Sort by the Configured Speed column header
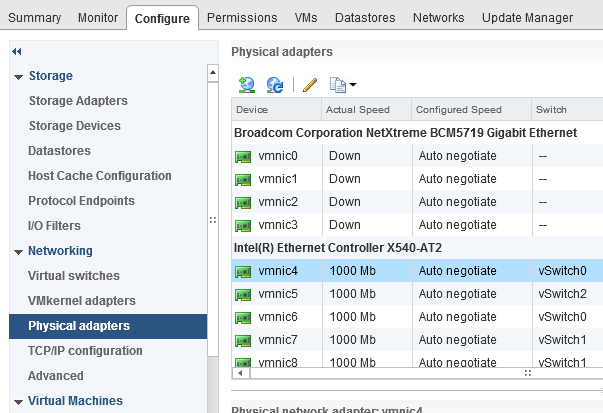This screenshot has height=413, width=603. [x=471, y=110]
